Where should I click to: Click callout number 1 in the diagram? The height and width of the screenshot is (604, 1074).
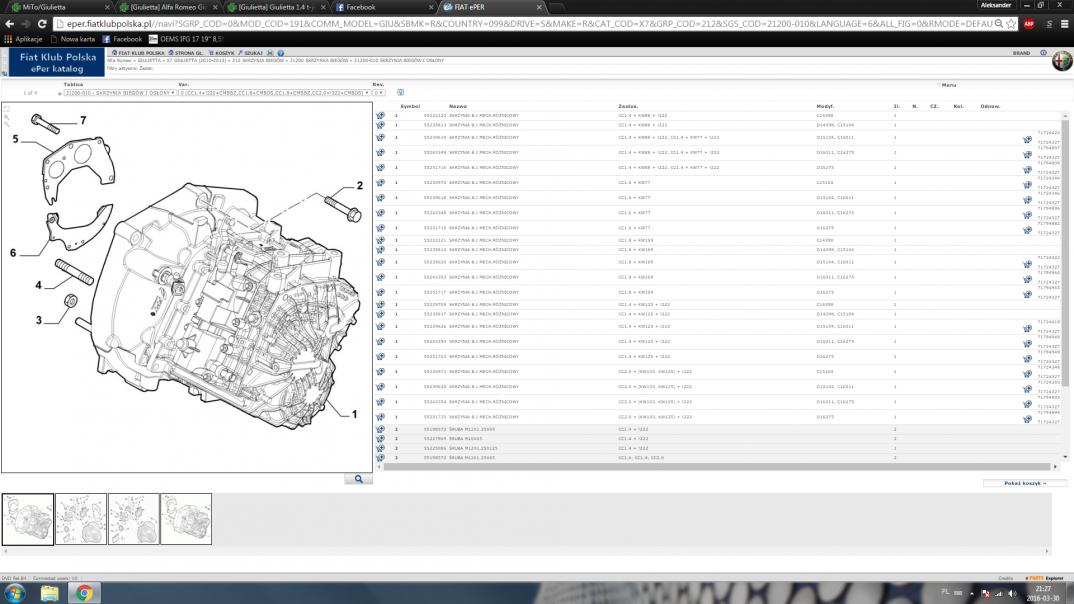(x=354, y=414)
